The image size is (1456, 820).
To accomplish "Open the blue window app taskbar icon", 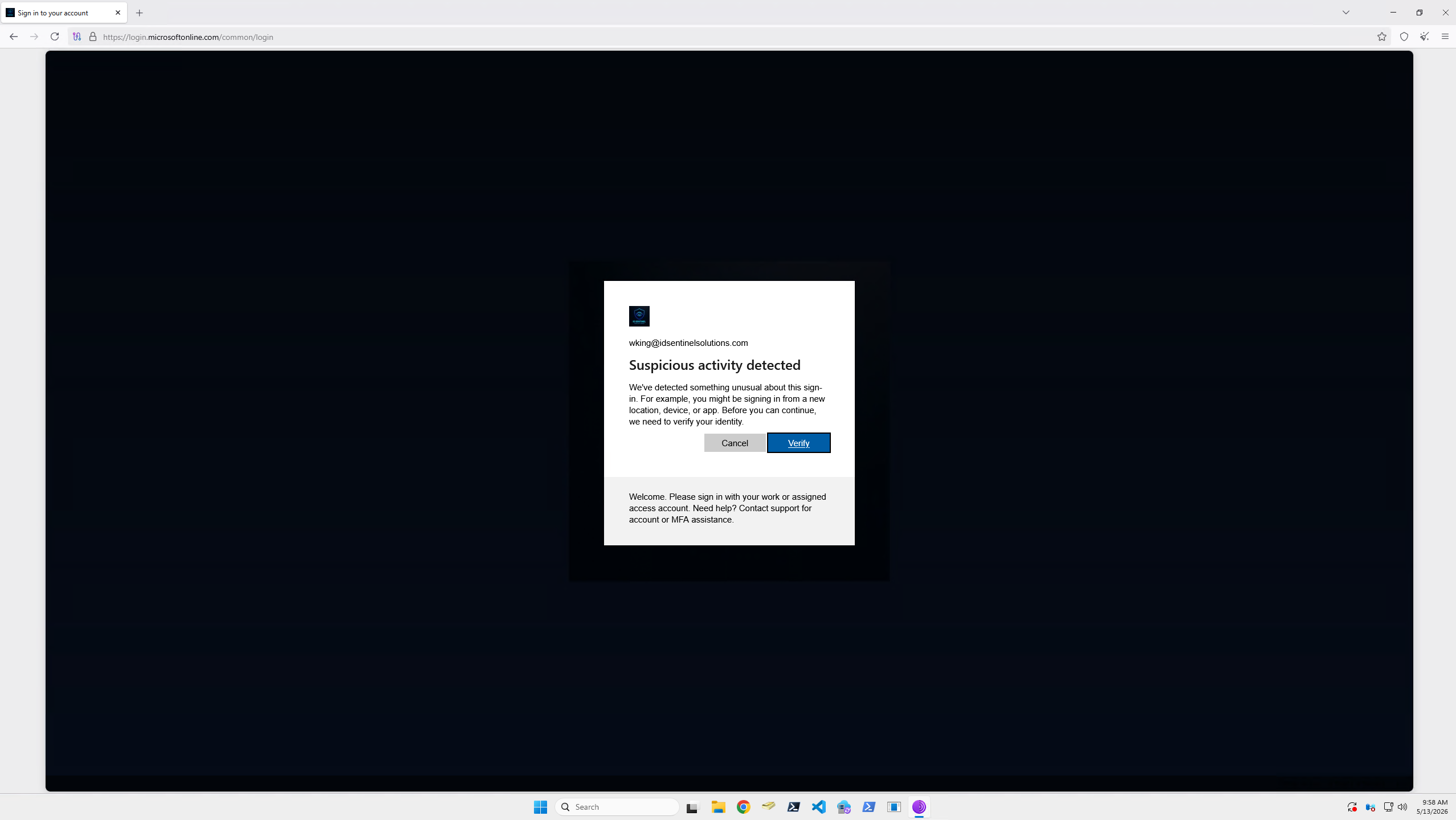I will click(894, 807).
